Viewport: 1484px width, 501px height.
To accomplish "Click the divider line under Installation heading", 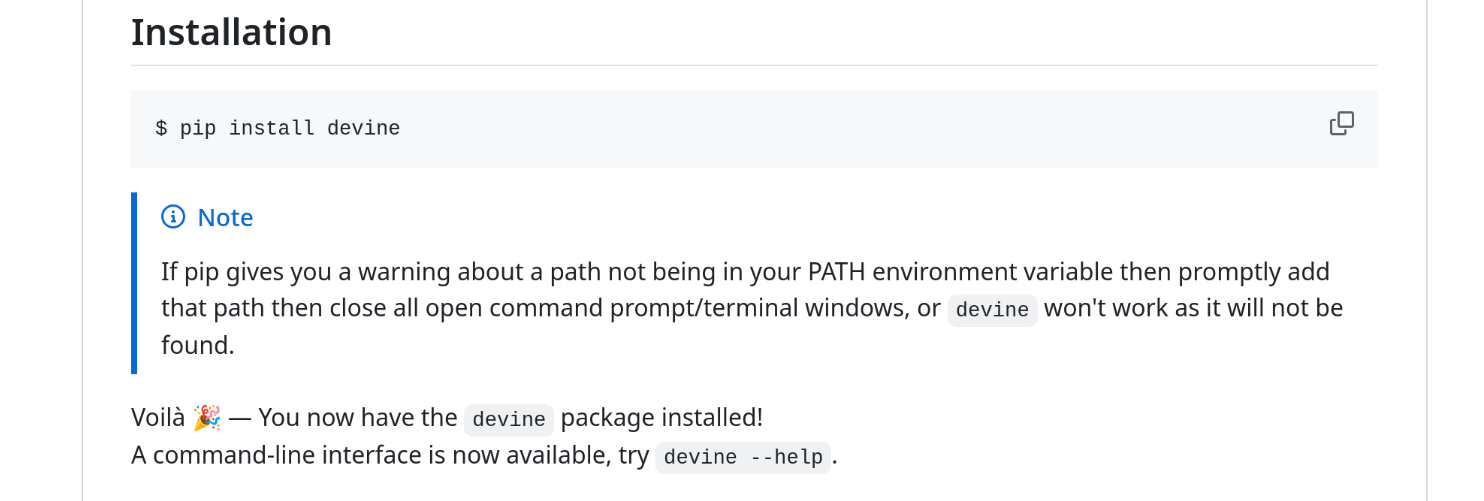I will tap(754, 66).
